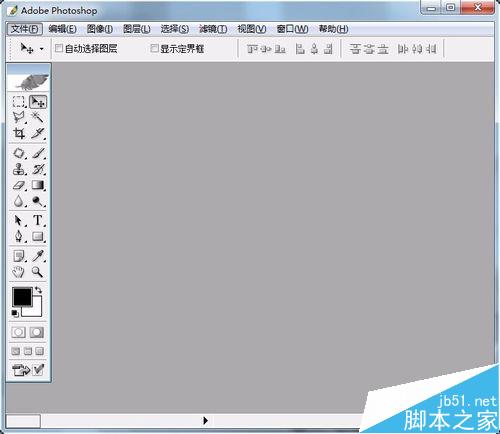
Task: Click distribute left edges button
Action: pos(403,49)
